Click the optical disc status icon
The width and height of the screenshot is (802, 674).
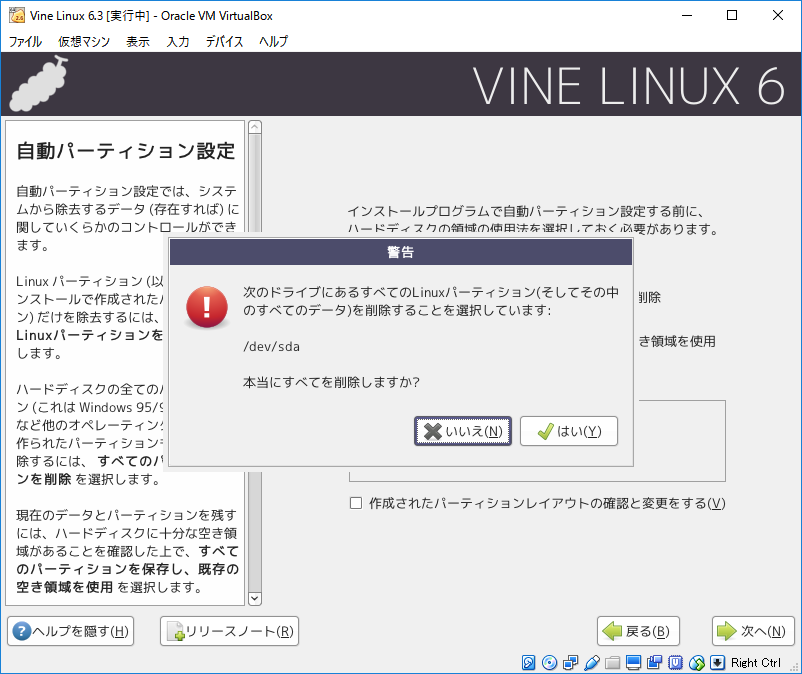549,663
